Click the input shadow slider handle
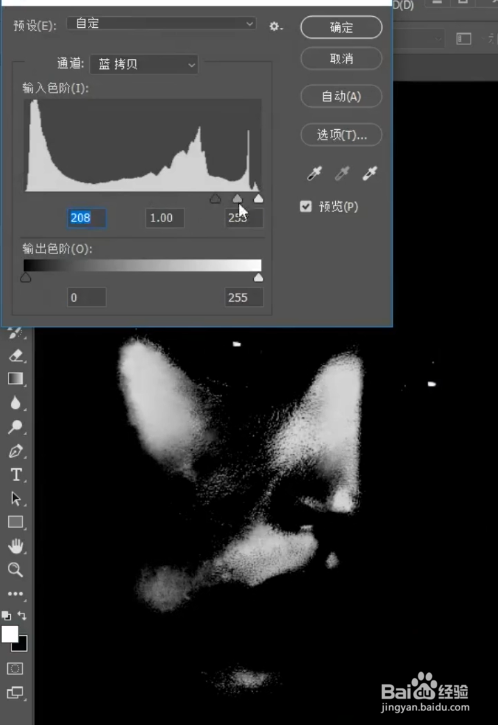 point(215,199)
